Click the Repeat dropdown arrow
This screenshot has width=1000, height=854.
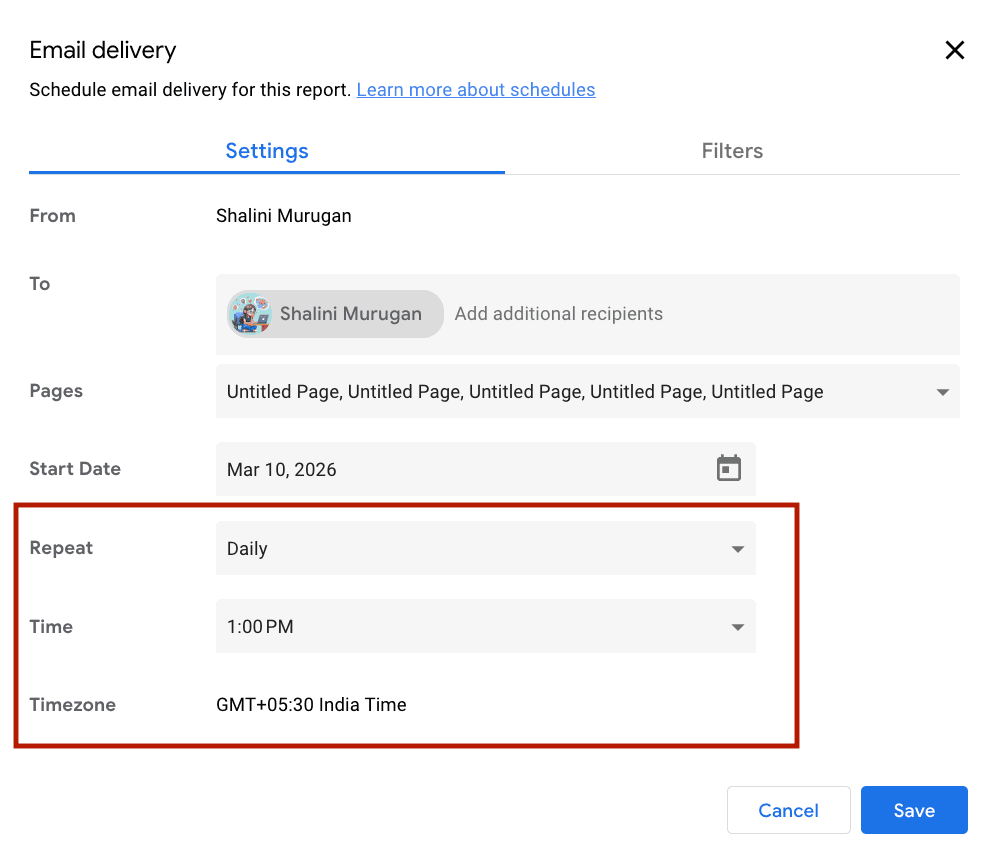(737, 549)
